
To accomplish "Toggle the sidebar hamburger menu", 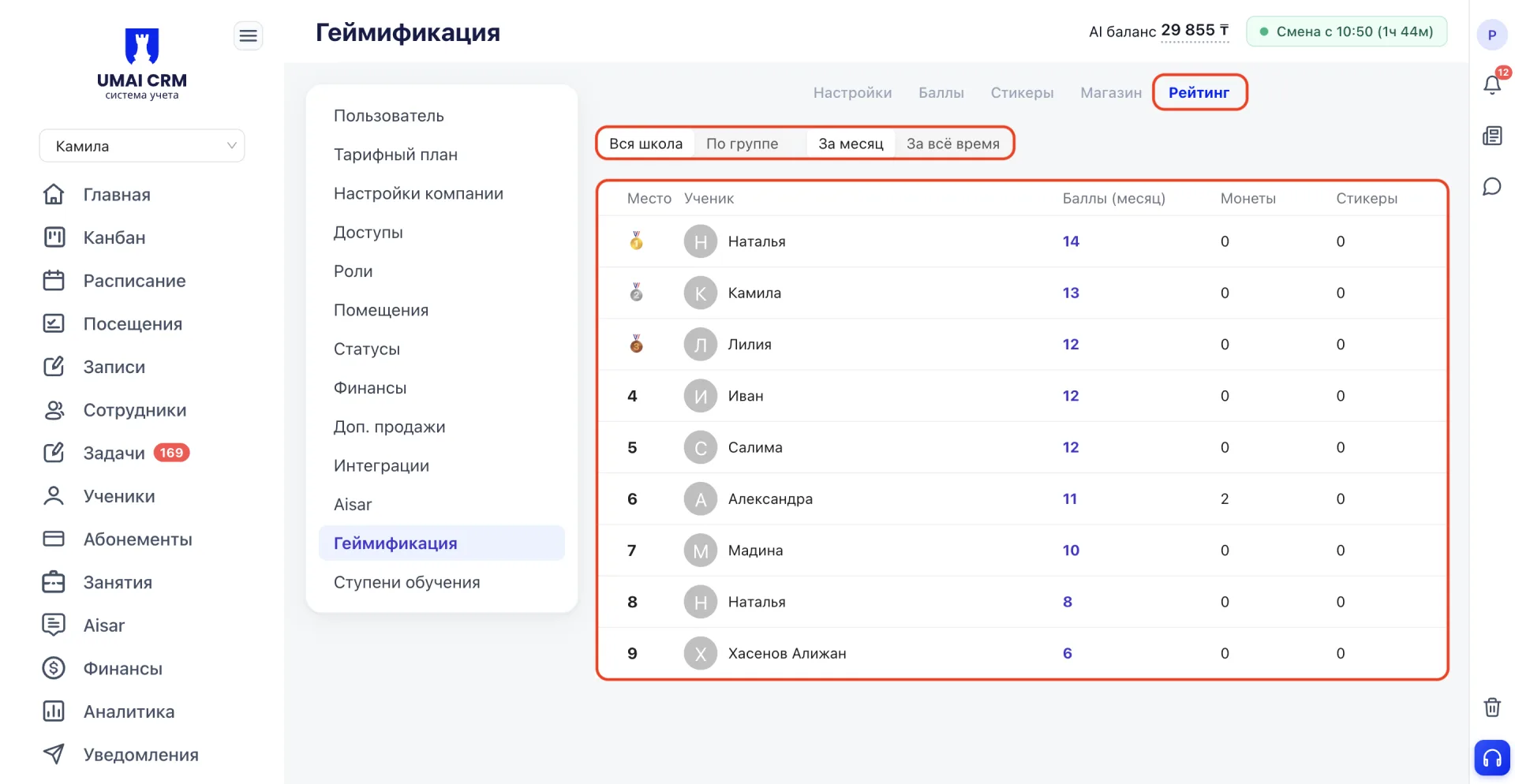I will [249, 35].
